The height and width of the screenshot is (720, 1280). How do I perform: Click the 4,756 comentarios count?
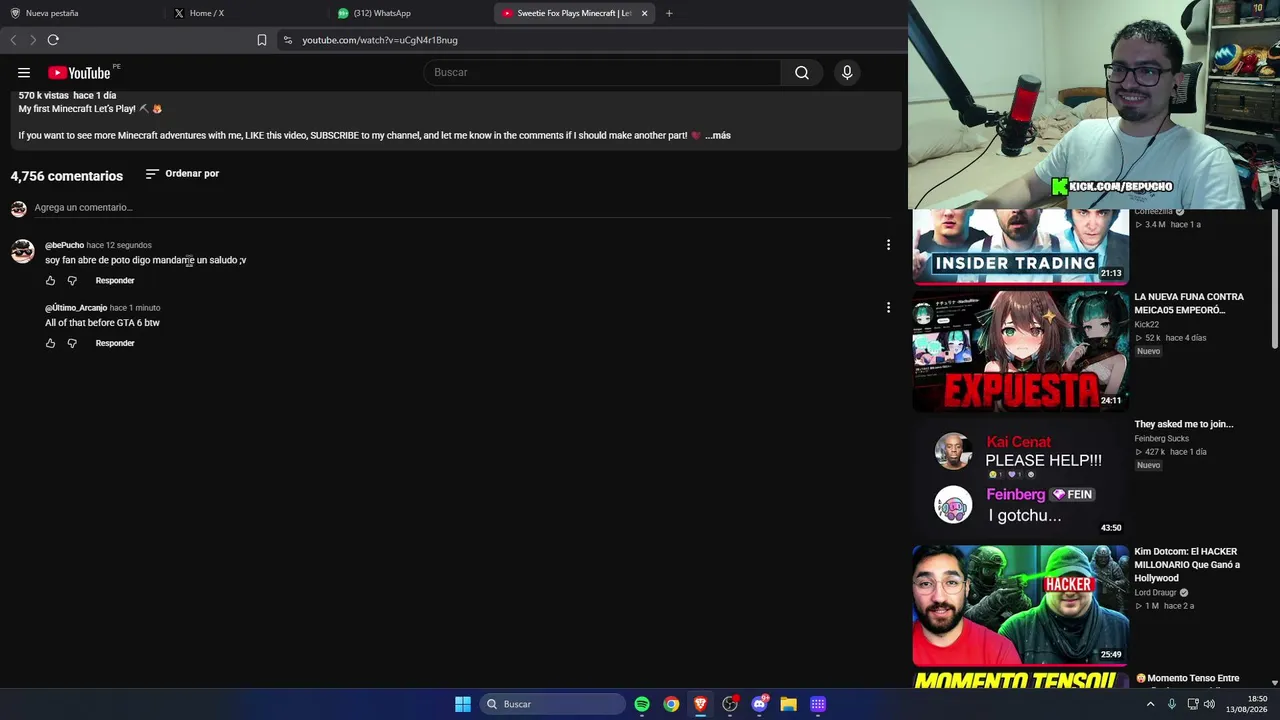67,176
